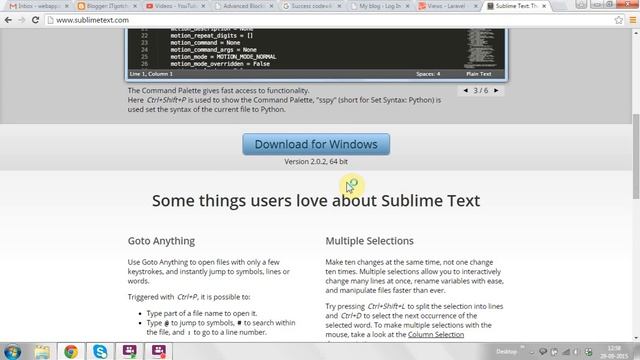Click the recorder taskbar icon with red badge
Image resolution: width=640 pixels, height=360 pixels.
pos(158,351)
